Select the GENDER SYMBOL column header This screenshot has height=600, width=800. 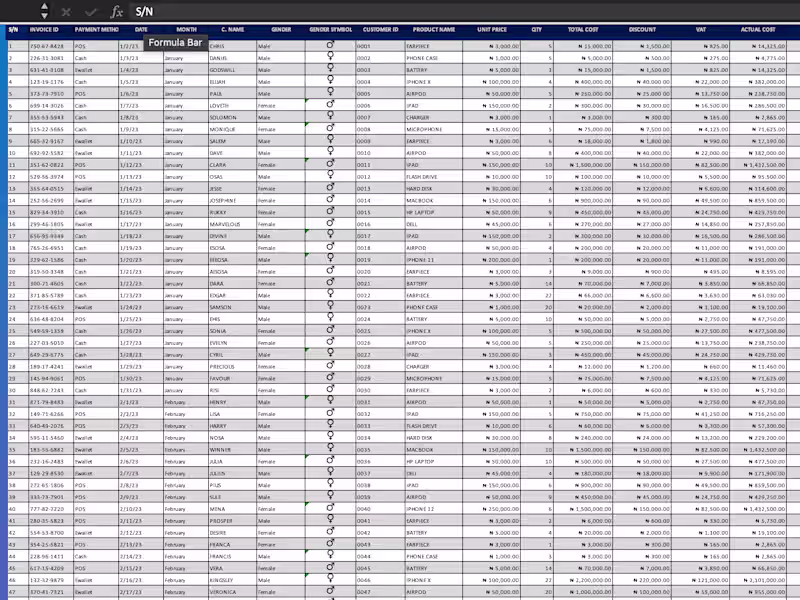coord(331,30)
